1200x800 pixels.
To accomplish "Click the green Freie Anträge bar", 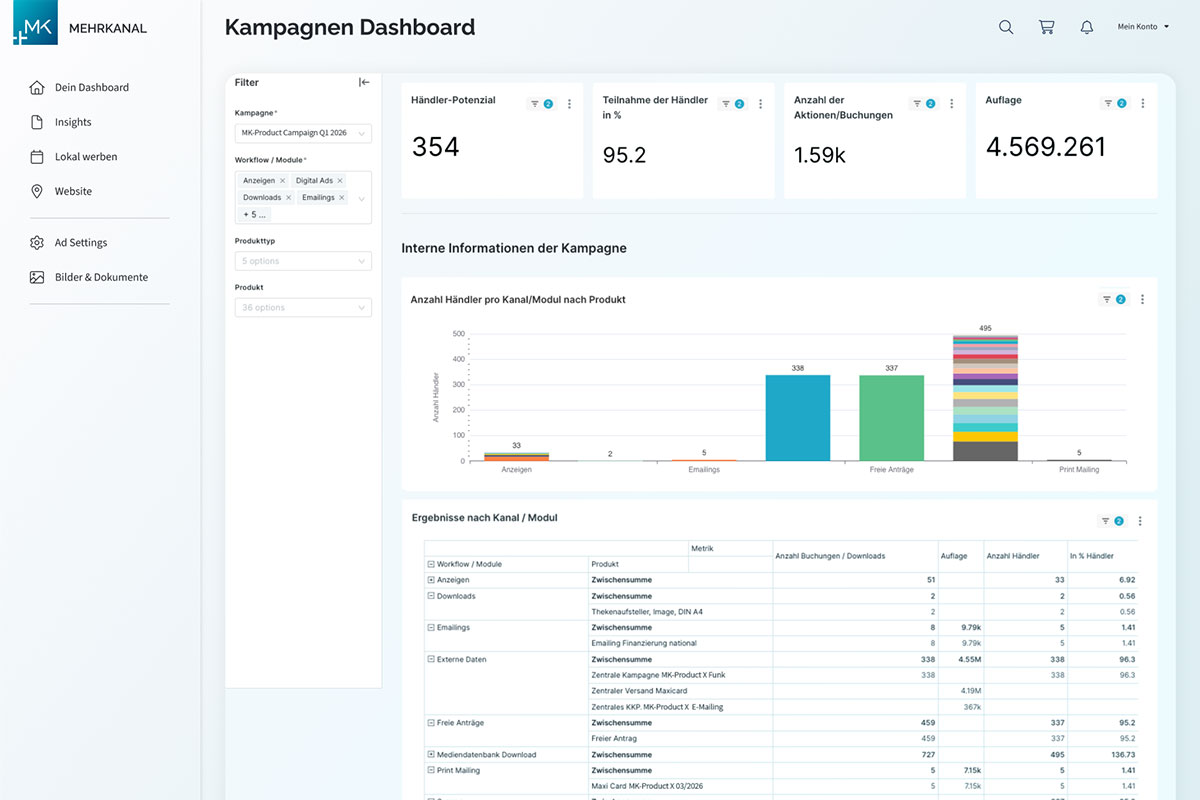I will tap(891, 418).
